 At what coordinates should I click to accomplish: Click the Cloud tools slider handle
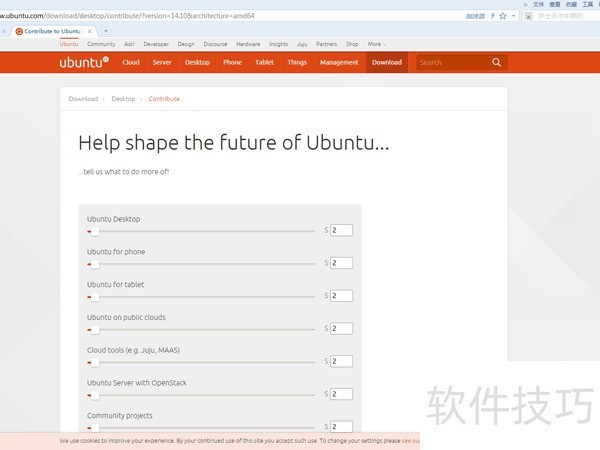(x=95, y=362)
